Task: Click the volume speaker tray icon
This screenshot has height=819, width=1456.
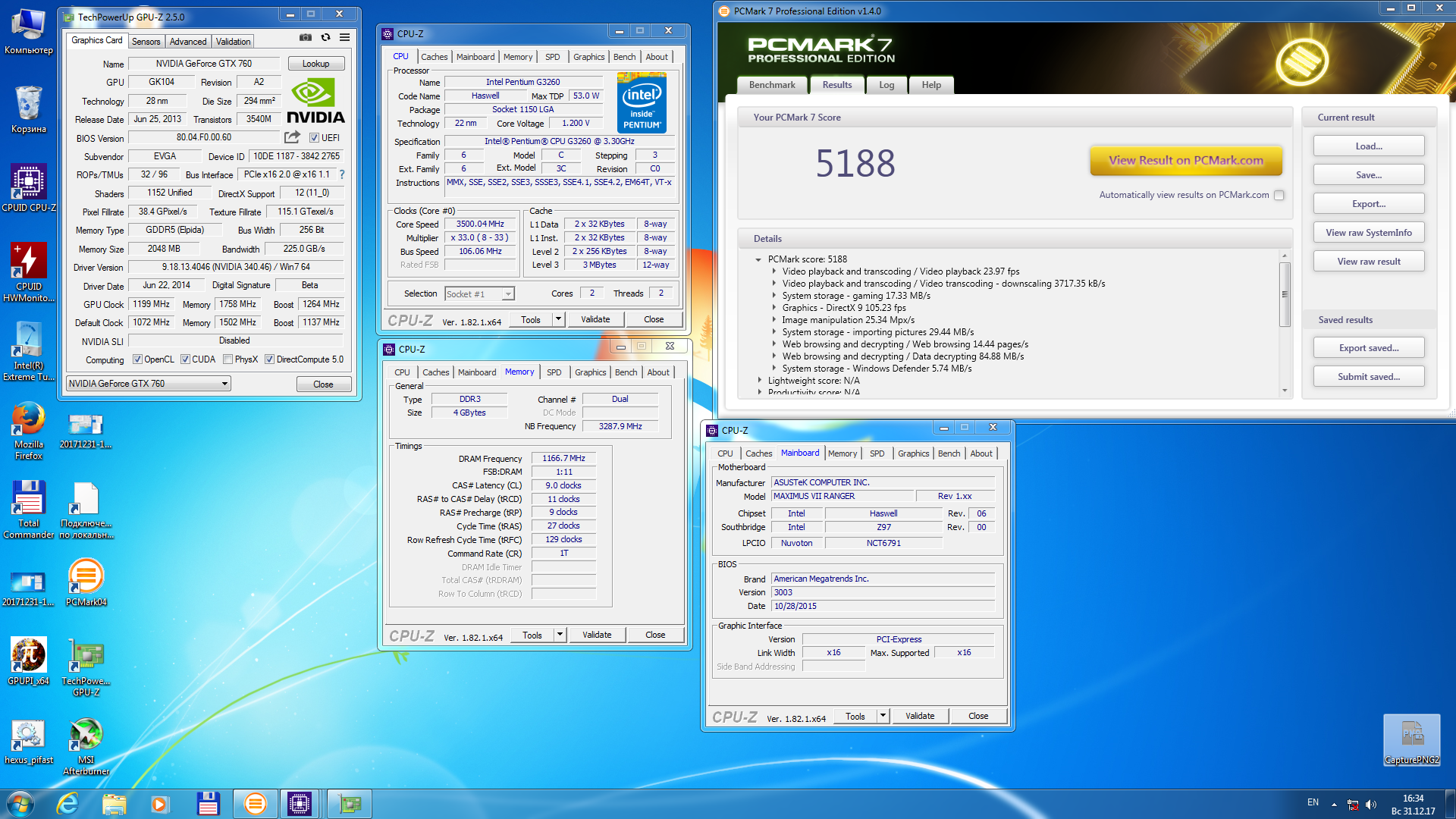Action: pyautogui.click(x=1371, y=805)
